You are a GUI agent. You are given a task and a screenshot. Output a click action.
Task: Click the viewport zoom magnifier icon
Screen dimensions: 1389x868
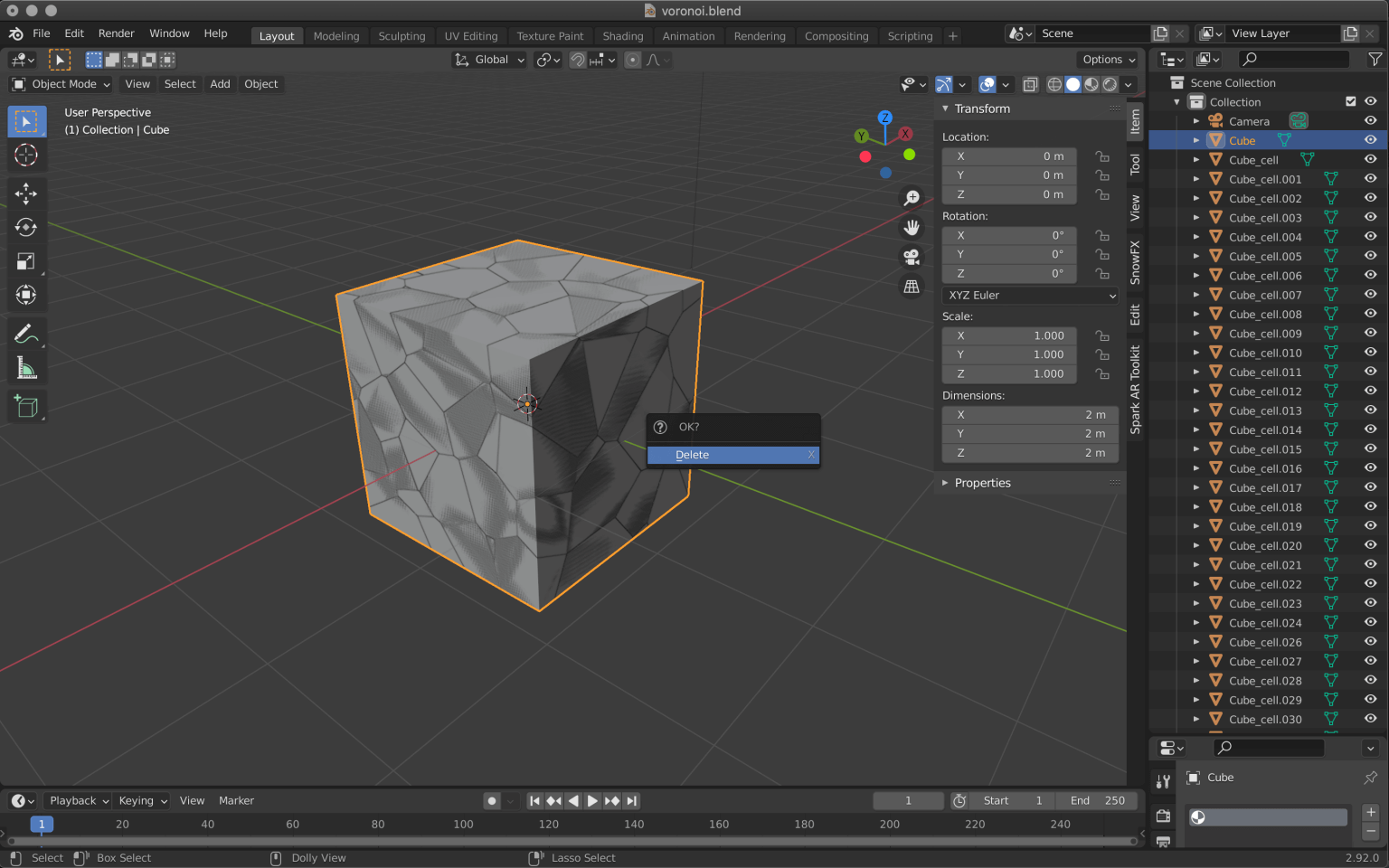912,196
